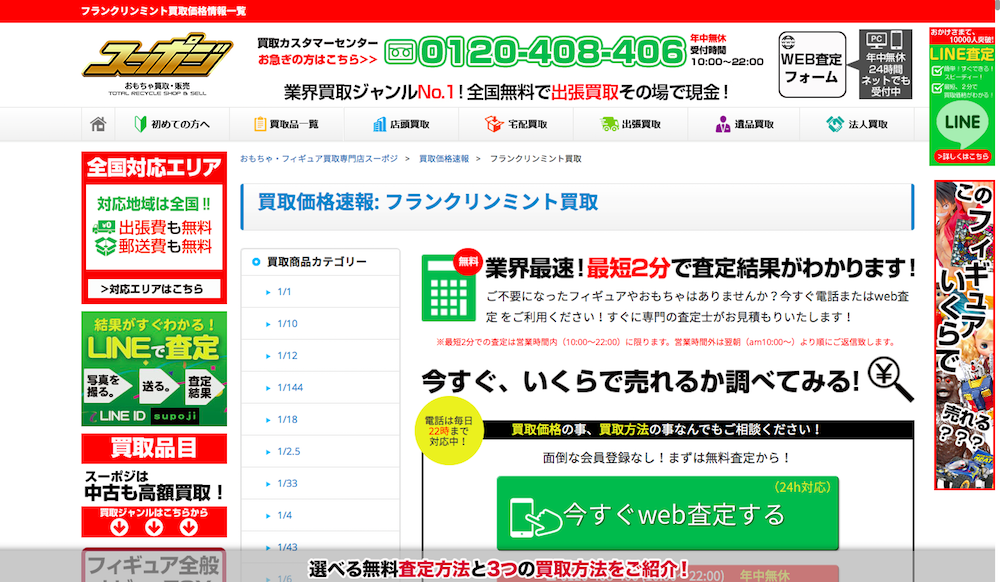The height and width of the screenshot is (582, 1000).
Task: Click >詳しくはこちら on LINE査定 banner
Action: click(962, 156)
